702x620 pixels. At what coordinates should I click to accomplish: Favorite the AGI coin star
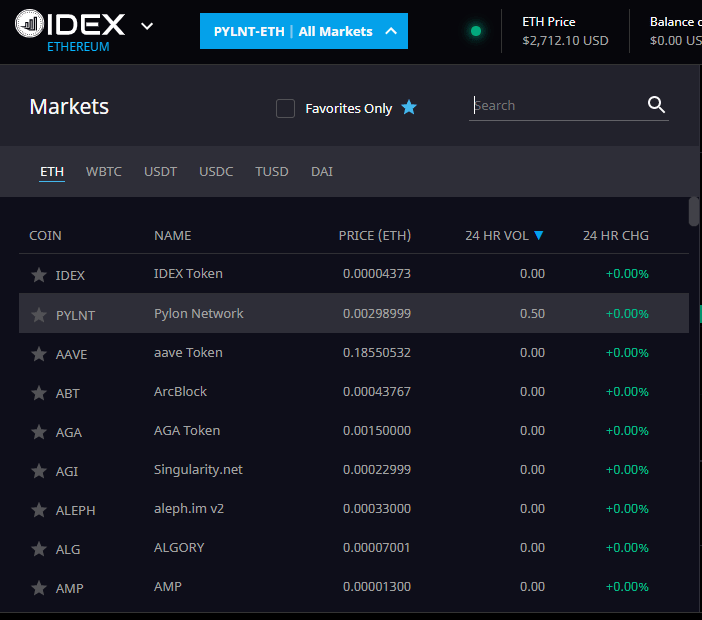coord(39,470)
